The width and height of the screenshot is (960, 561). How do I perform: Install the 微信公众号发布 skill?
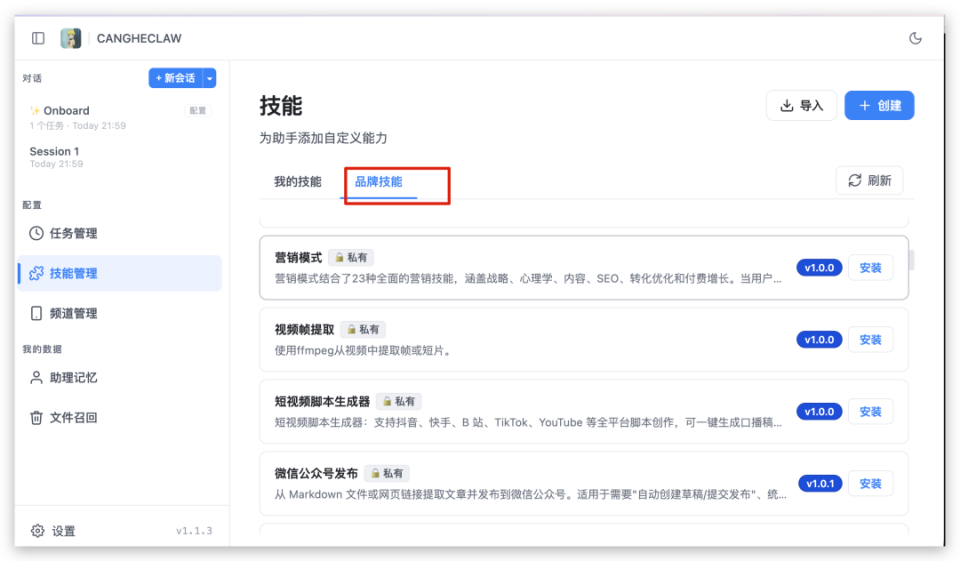point(870,484)
